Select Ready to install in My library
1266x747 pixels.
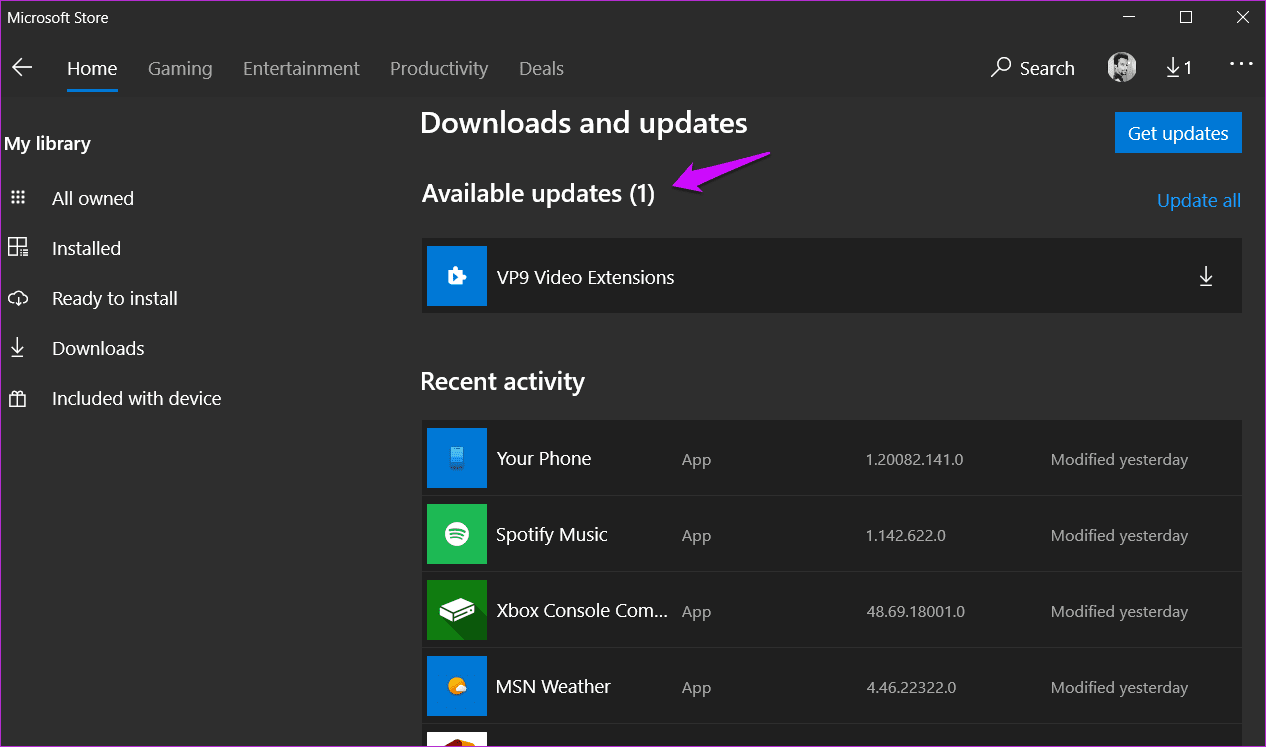pos(115,298)
